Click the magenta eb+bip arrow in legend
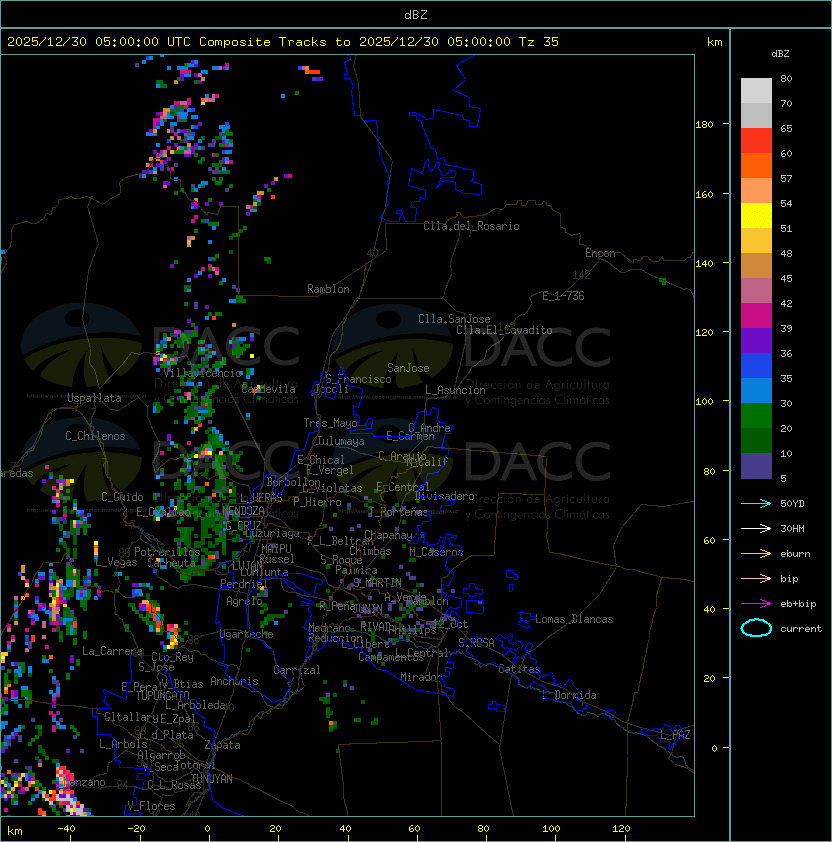This screenshot has width=832, height=842. (x=756, y=604)
